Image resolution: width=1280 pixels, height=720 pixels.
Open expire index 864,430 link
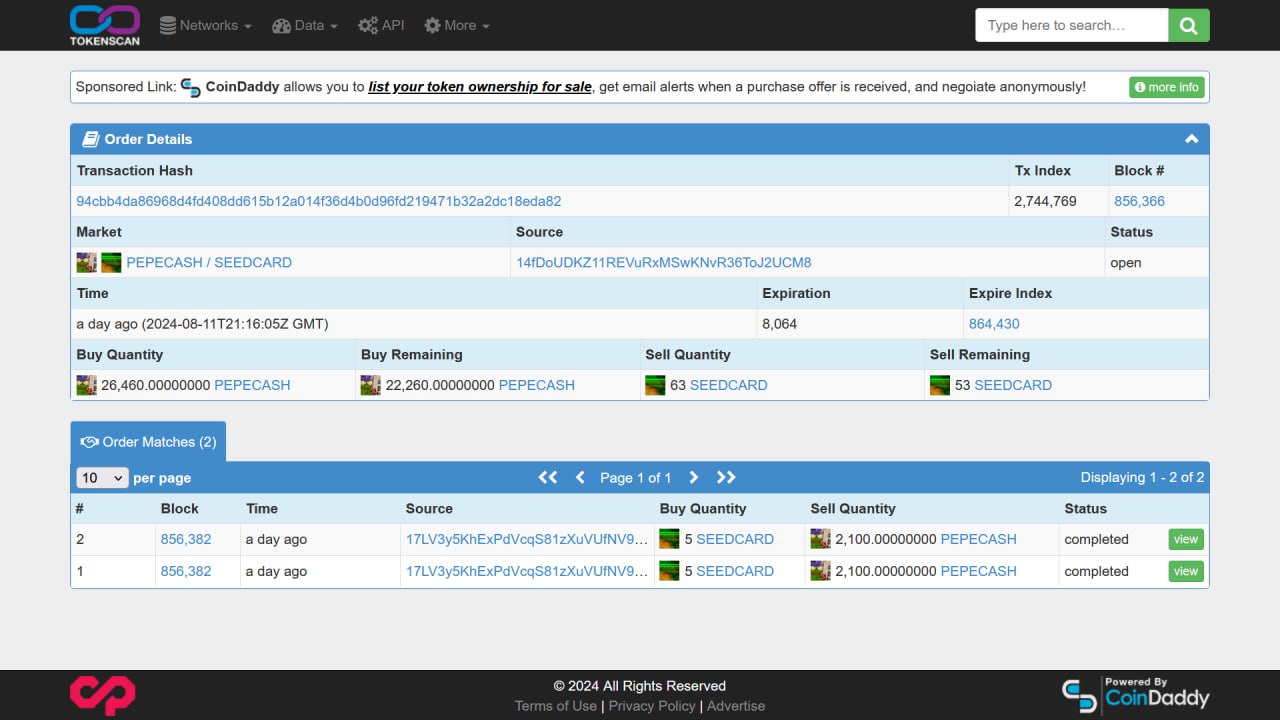coord(994,324)
